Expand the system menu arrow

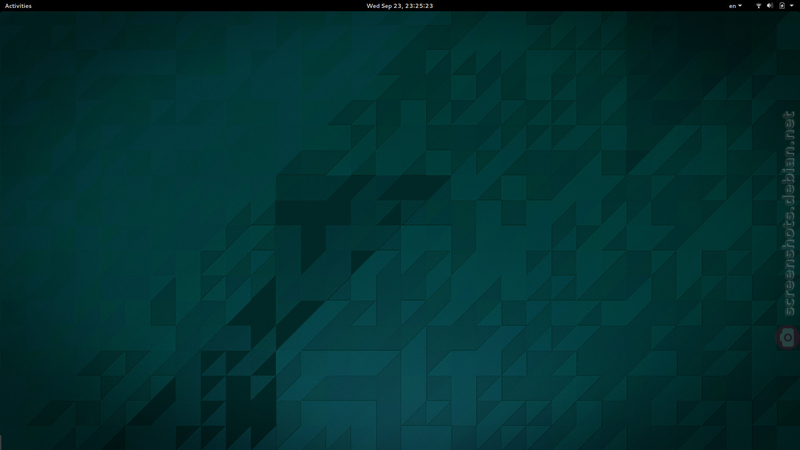point(792,6)
